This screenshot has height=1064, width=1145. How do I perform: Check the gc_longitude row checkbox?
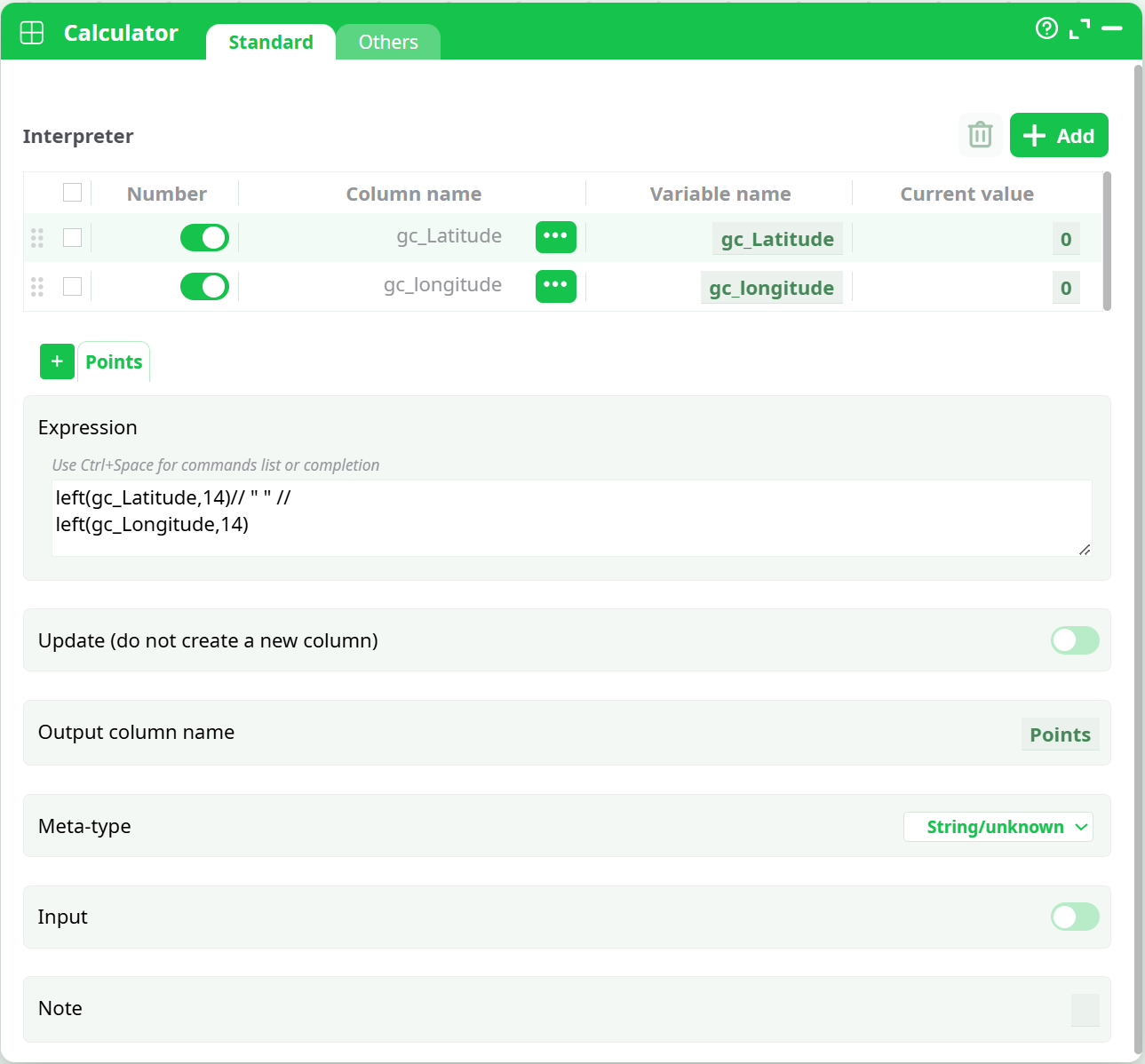[73, 287]
